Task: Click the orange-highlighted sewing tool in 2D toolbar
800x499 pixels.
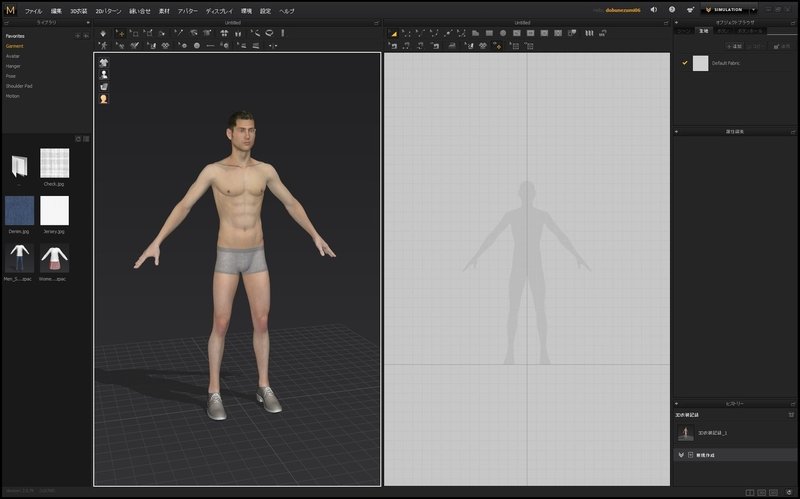Action: (497, 46)
